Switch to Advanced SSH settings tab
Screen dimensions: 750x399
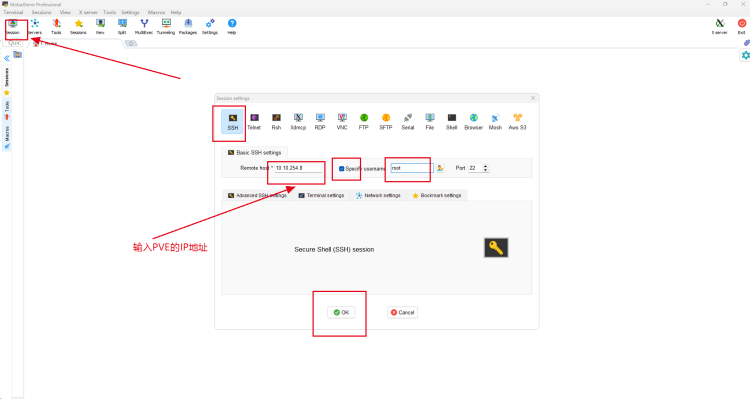pos(257,195)
